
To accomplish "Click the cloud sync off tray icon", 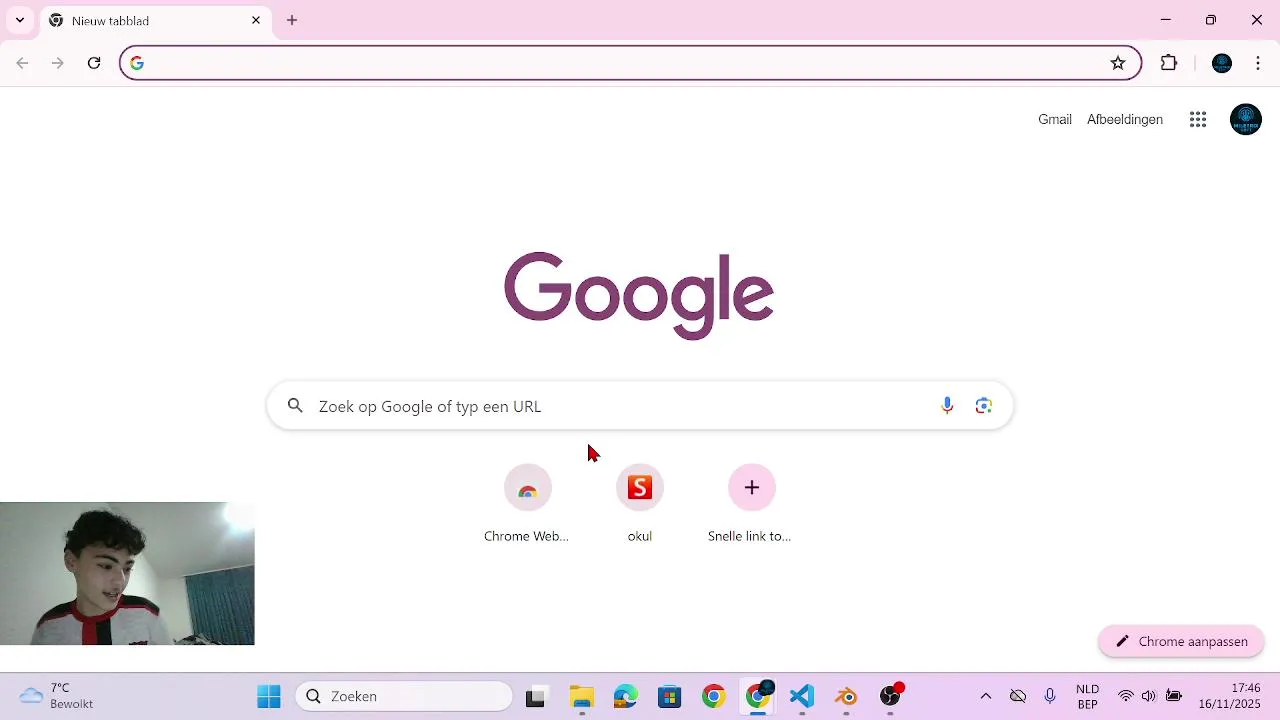I will pyautogui.click(x=1018, y=696).
